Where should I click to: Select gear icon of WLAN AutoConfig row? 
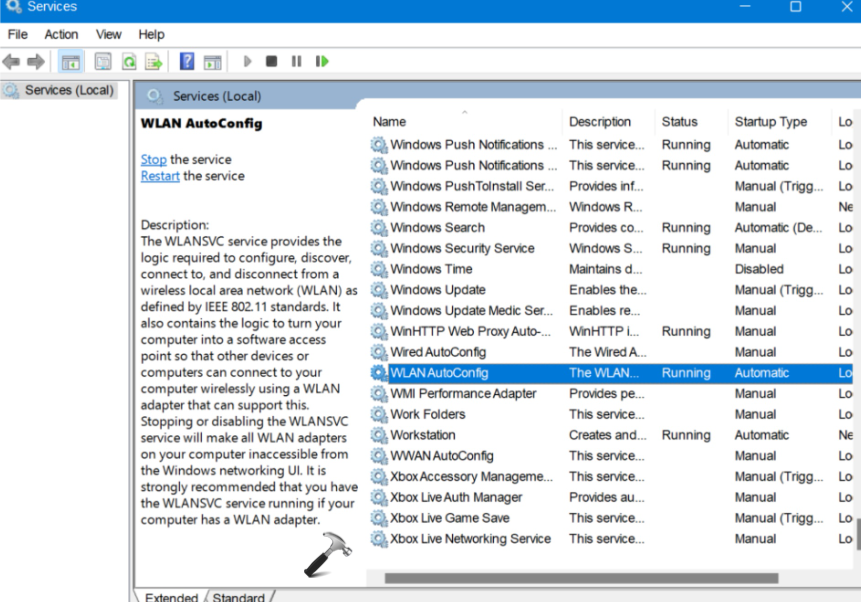point(378,373)
